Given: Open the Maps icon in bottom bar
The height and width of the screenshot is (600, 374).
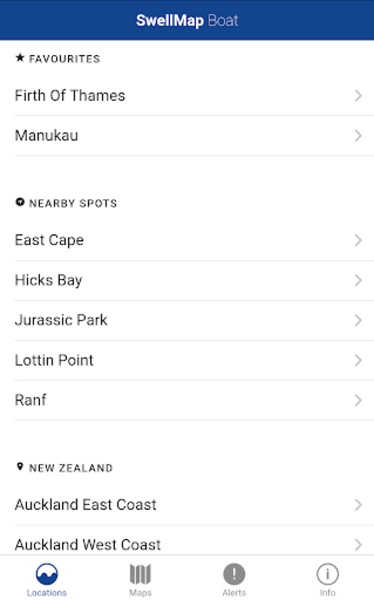Looking at the screenshot, I should [x=140, y=574].
